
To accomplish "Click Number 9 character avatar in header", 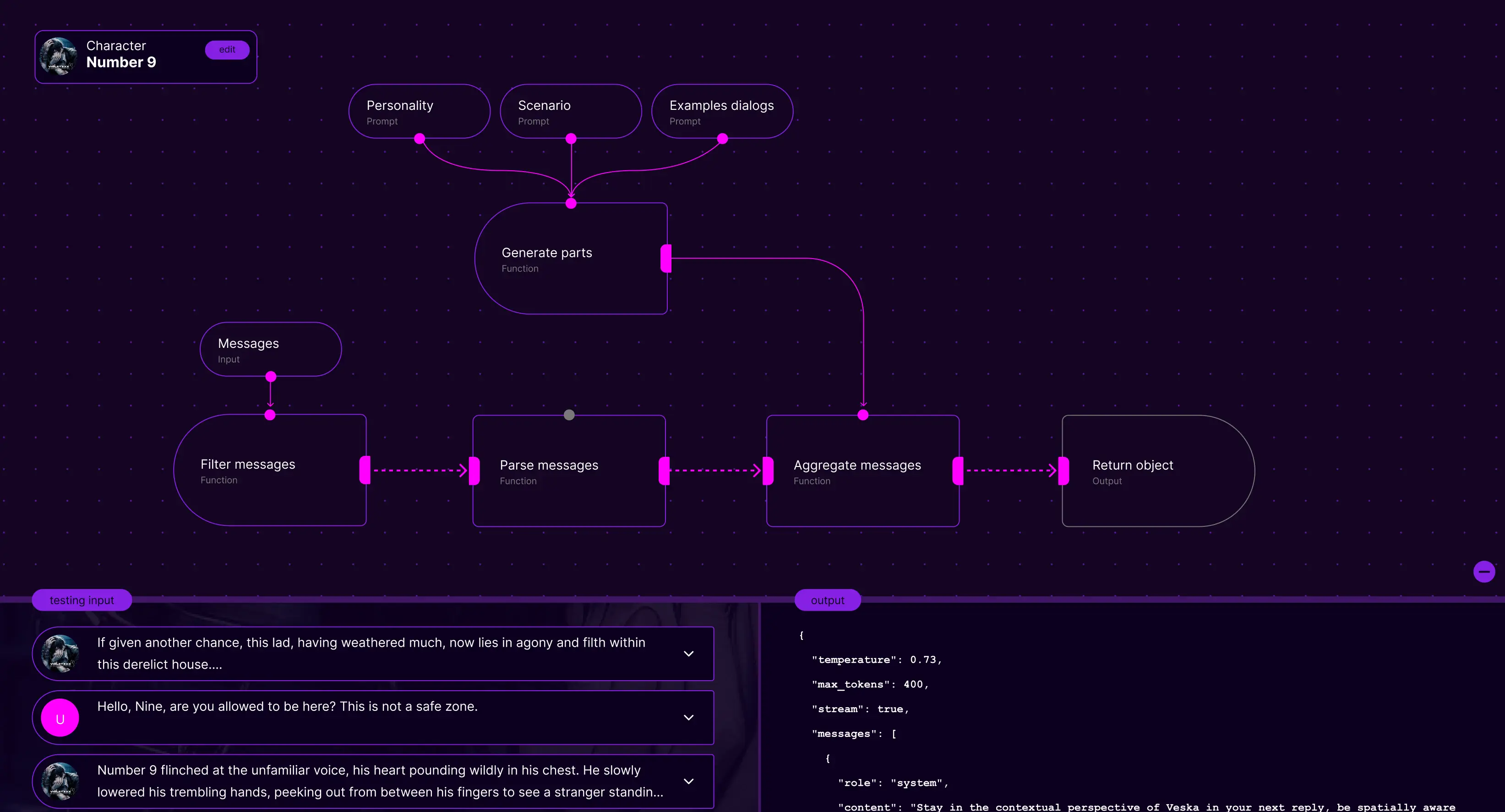I will pyautogui.click(x=58, y=56).
